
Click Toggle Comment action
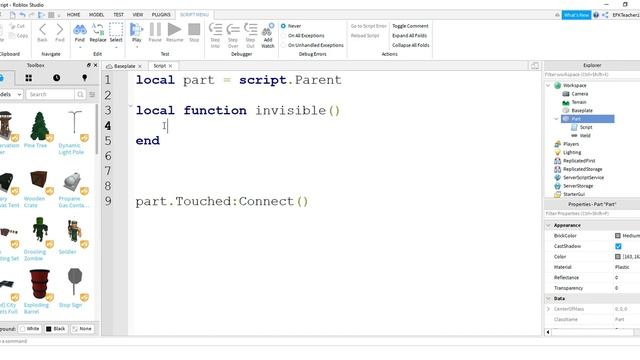pos(410,26)
